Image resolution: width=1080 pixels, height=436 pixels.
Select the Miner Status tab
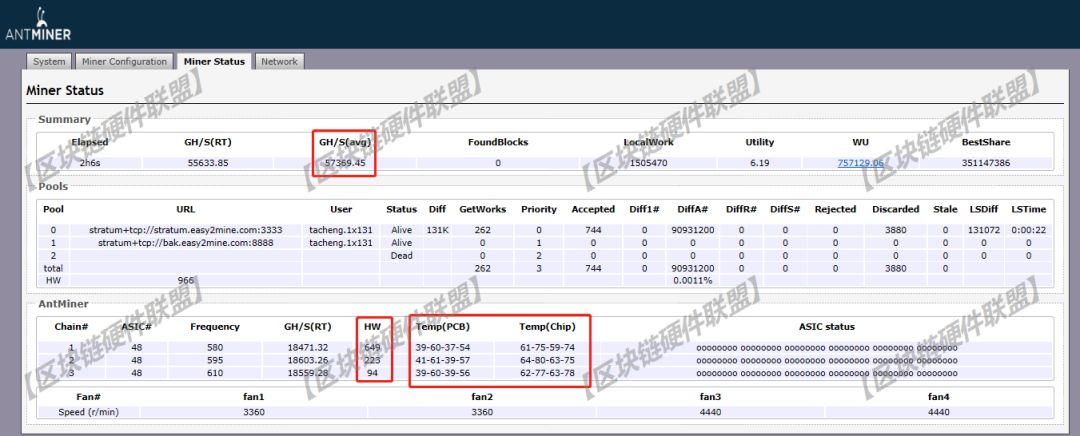pyautogui.click(x=214, y=61)
